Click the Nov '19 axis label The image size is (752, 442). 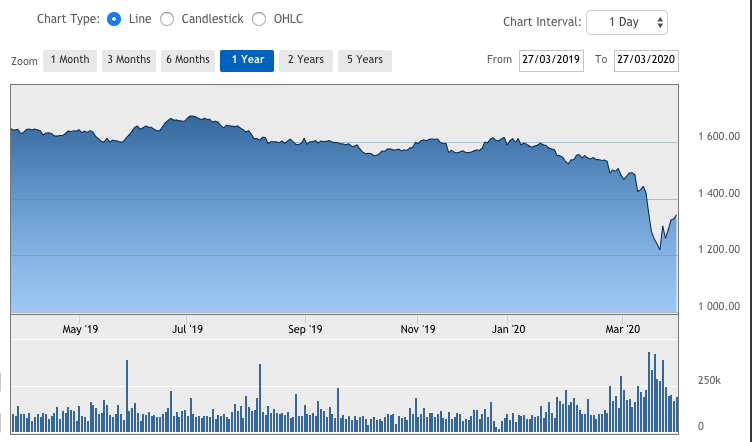418,329
